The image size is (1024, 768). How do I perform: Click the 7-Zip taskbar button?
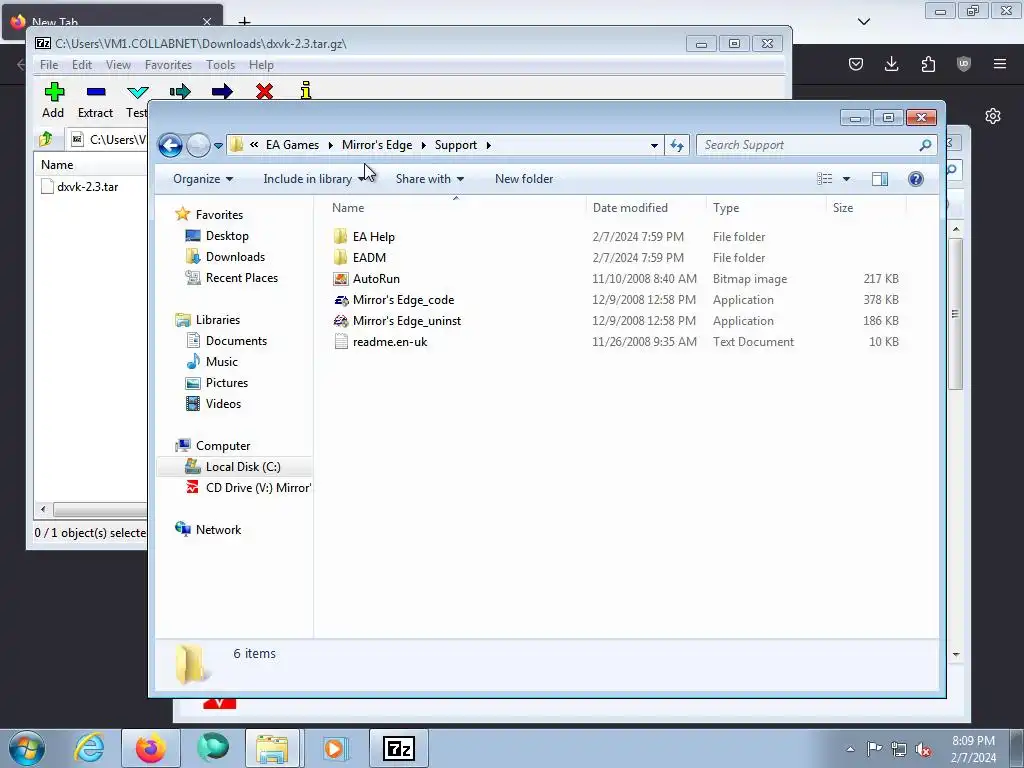coord(399,748)
